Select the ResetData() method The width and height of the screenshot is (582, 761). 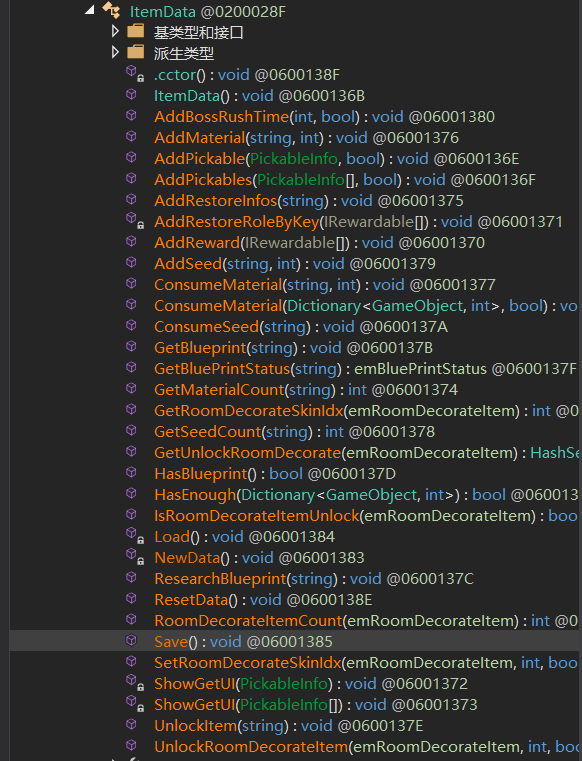point(263,600)
